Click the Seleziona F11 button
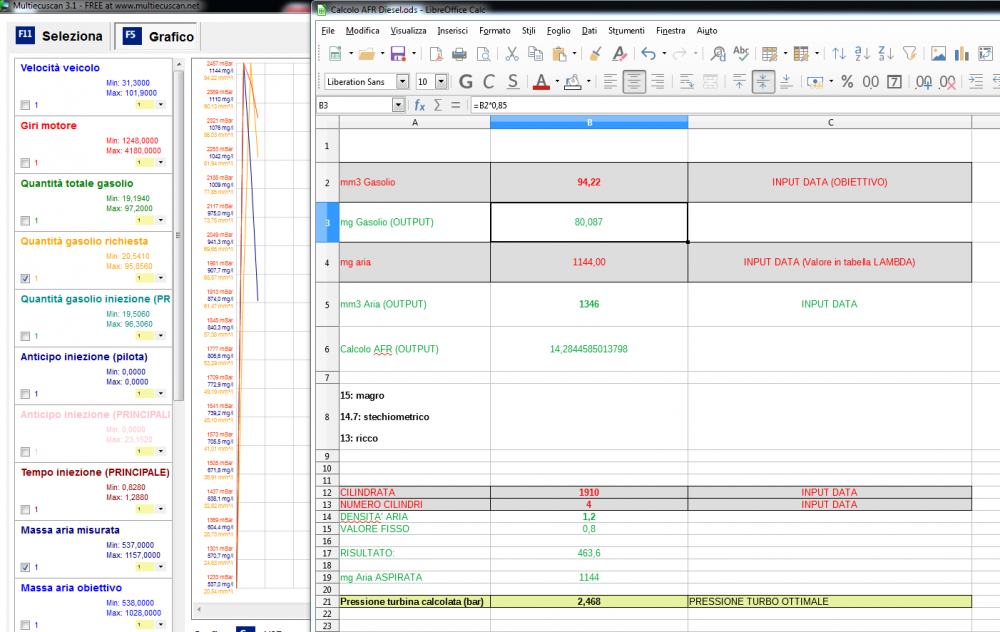The width and height of the screenshot is (1000, 632). point(60,37)
